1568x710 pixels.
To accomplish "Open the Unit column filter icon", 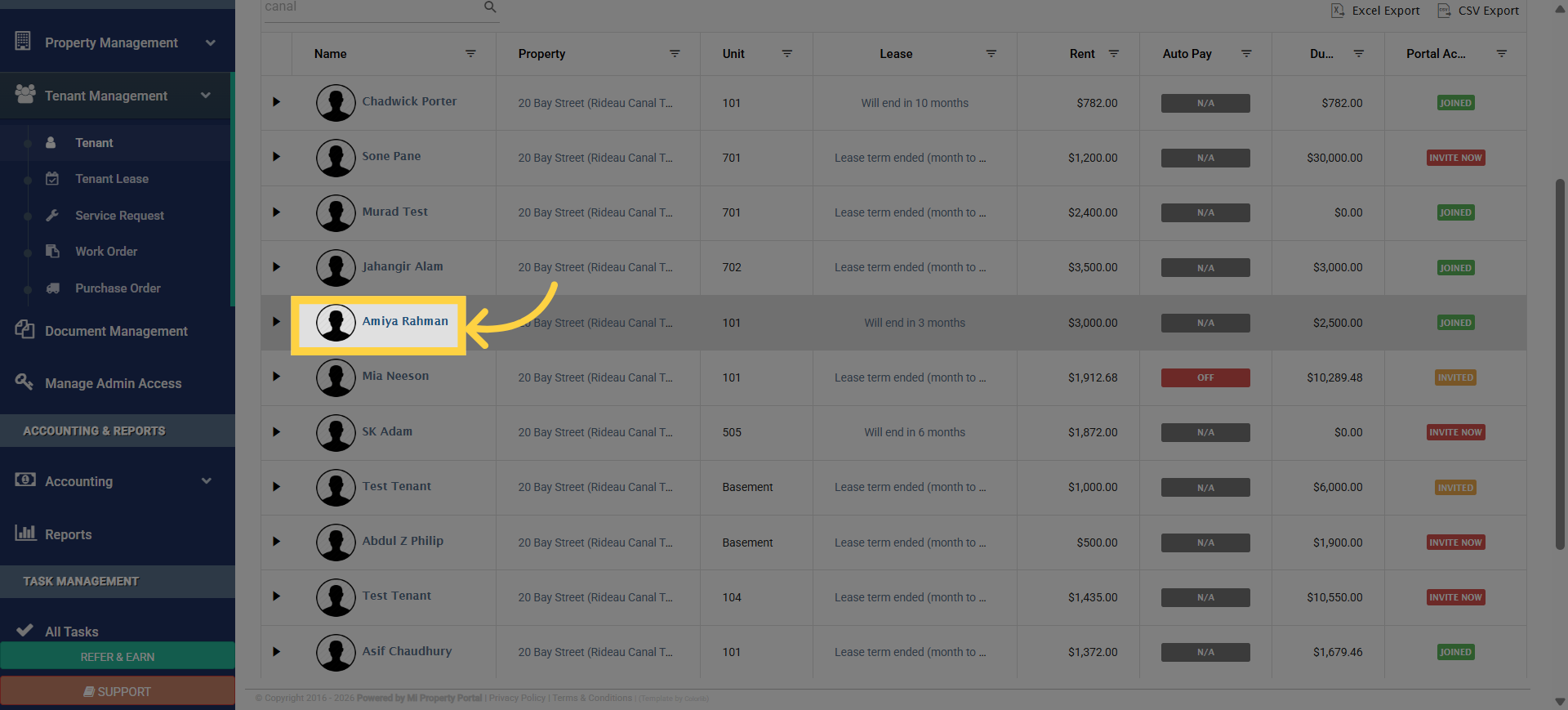I will click(787, 54).
